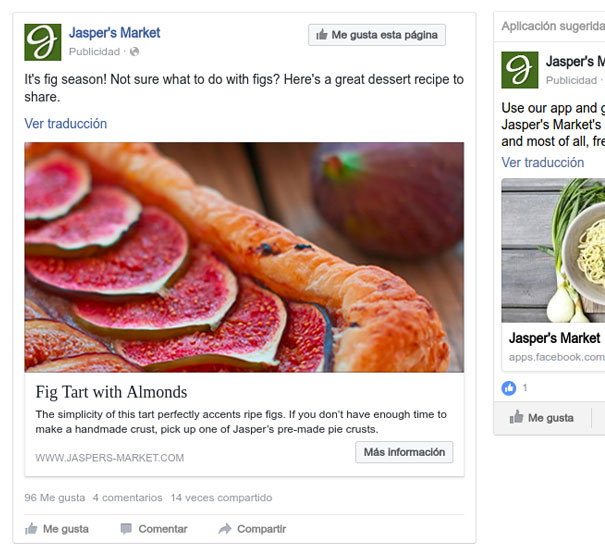This screenshot has width=605, height=554.
Task: Open Ver traducción in suggested app card
Action: tap(543, 163)
